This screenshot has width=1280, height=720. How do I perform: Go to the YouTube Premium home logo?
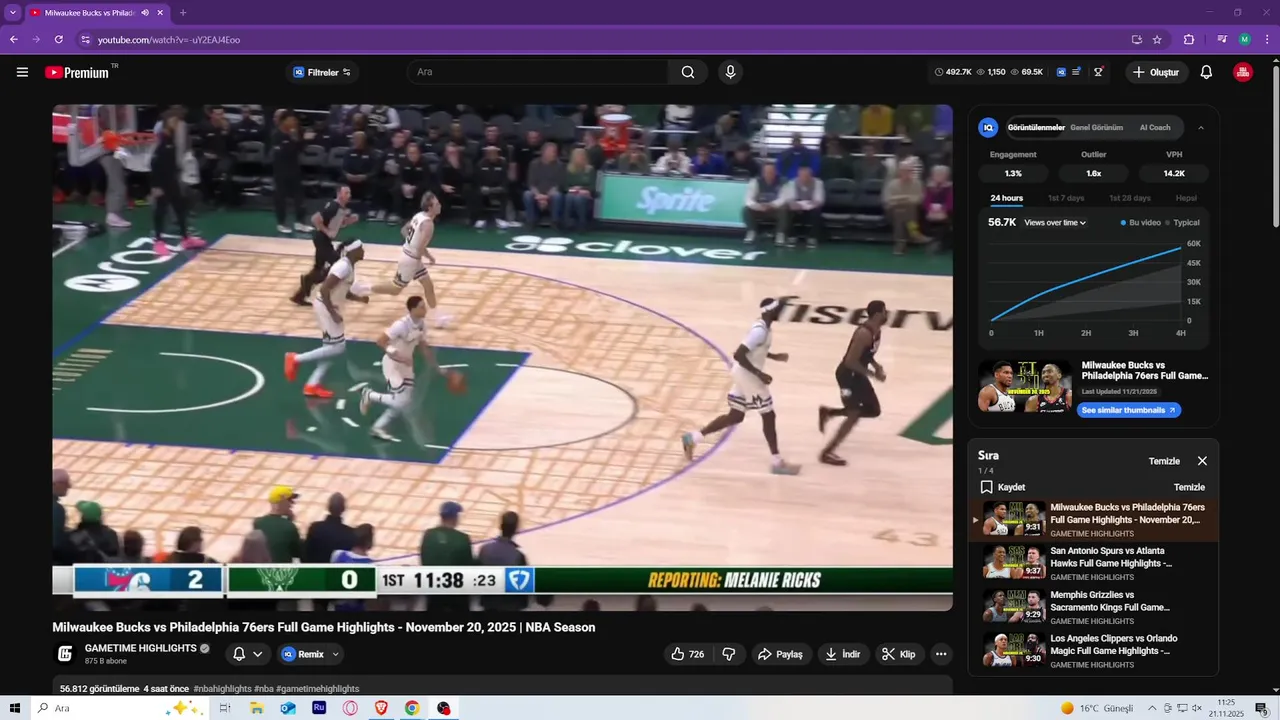click(x=77, y=72)
